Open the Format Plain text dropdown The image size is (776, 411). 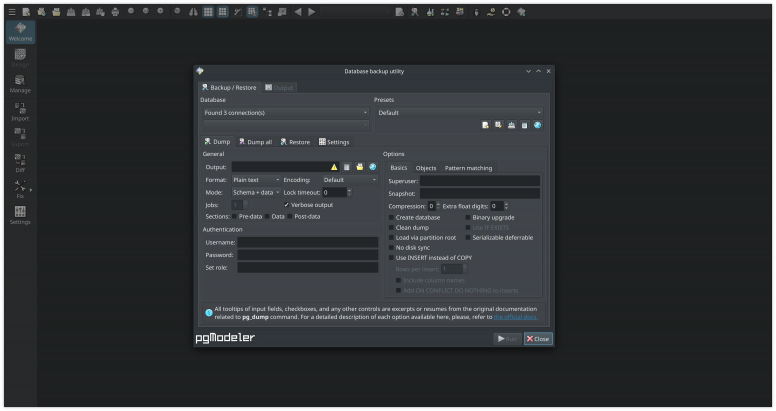[256, 180]
